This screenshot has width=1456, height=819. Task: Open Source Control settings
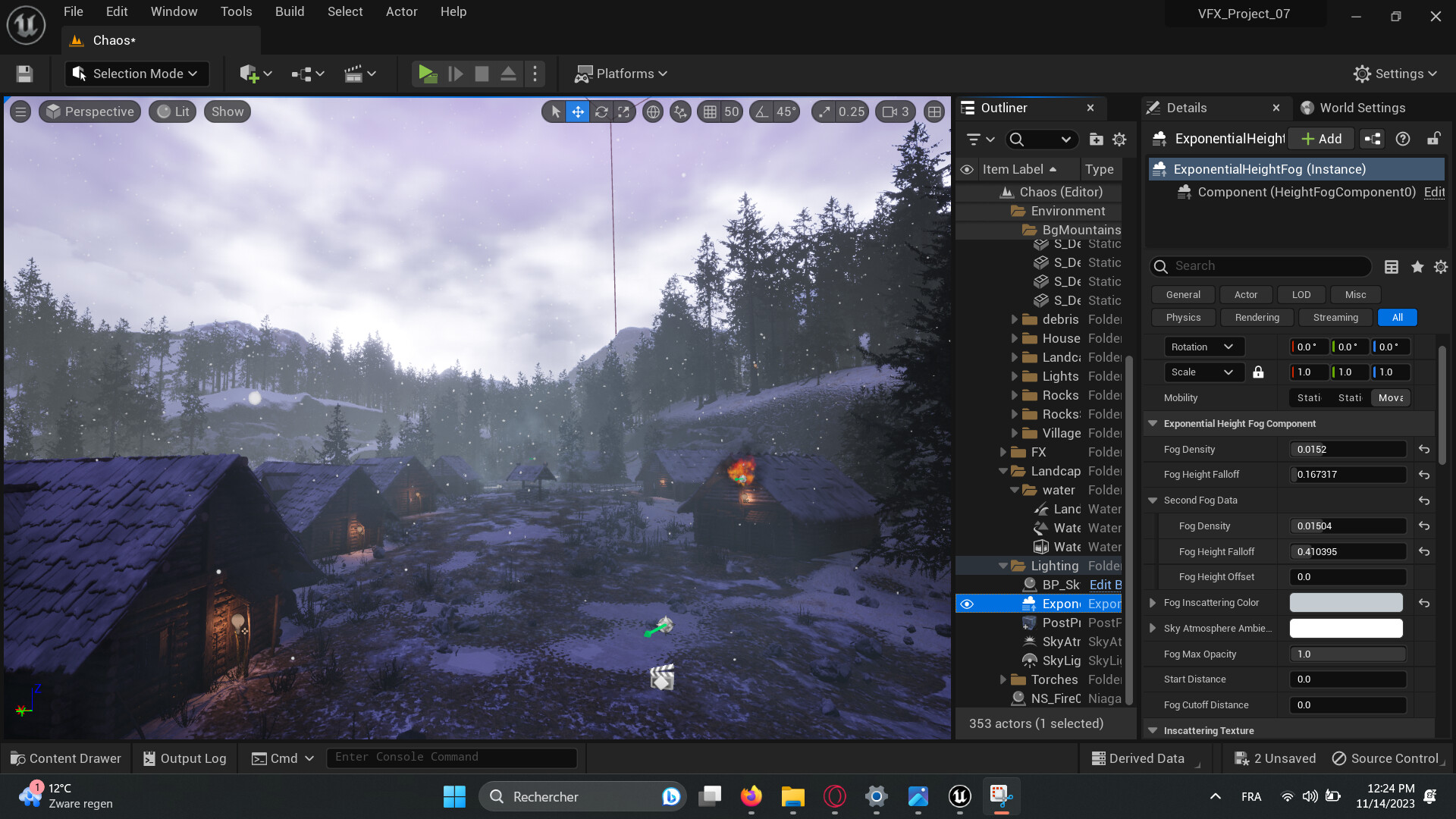click(1386, 758)
